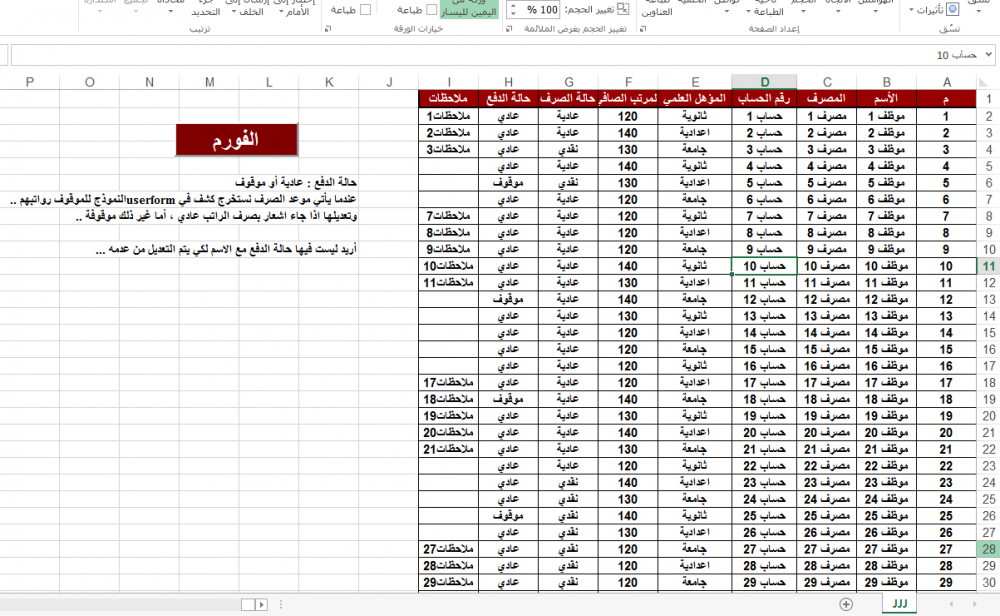
Task: Click the scrollbar resize handle dots
Action: 281,605
